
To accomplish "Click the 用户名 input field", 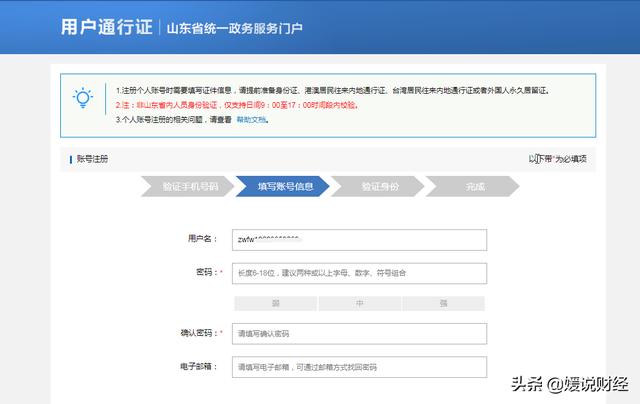I will 358,240.
